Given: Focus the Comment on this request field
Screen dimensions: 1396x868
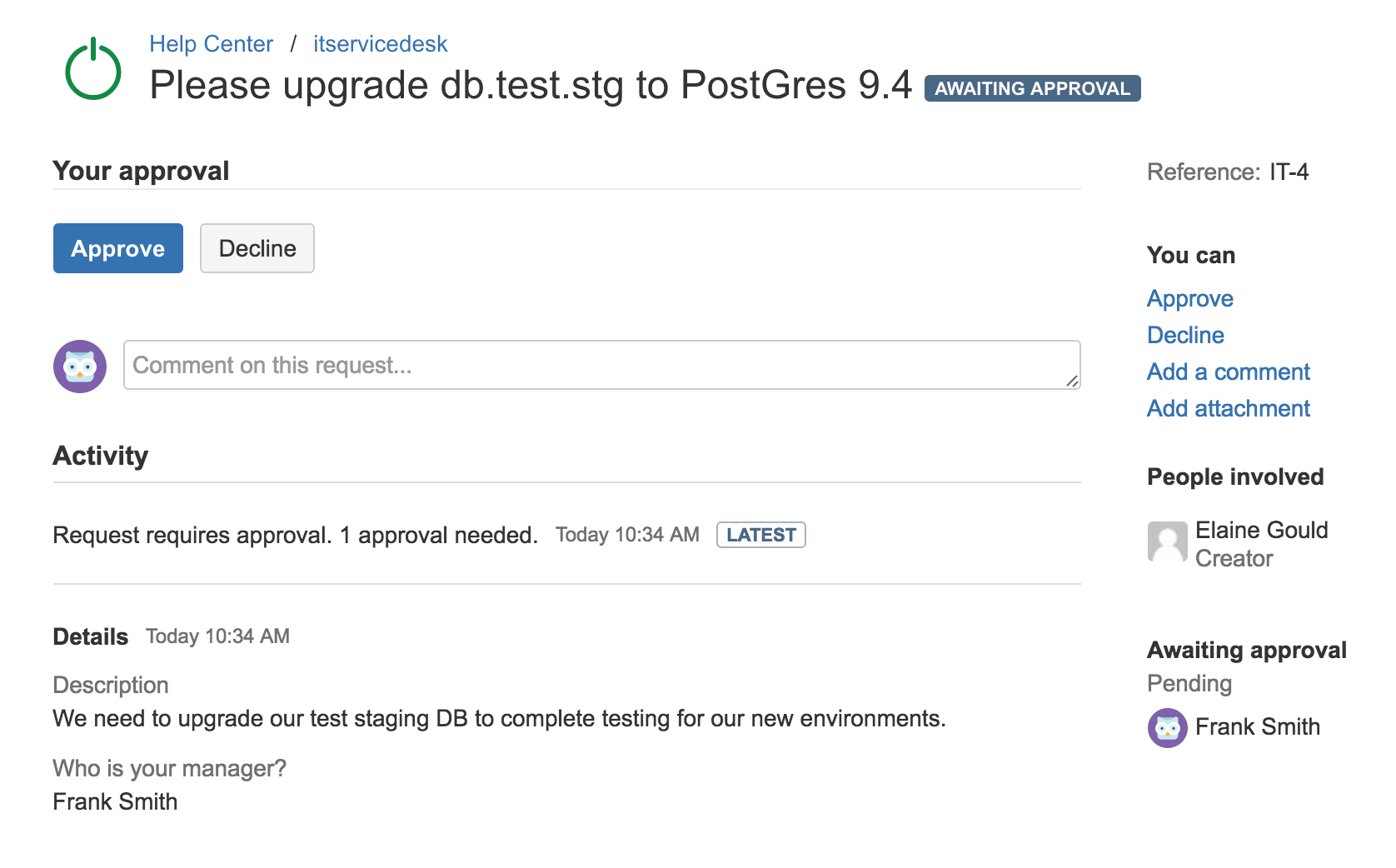Looking at the screenshot, I should pyautogui.click(x=602, y=365).
